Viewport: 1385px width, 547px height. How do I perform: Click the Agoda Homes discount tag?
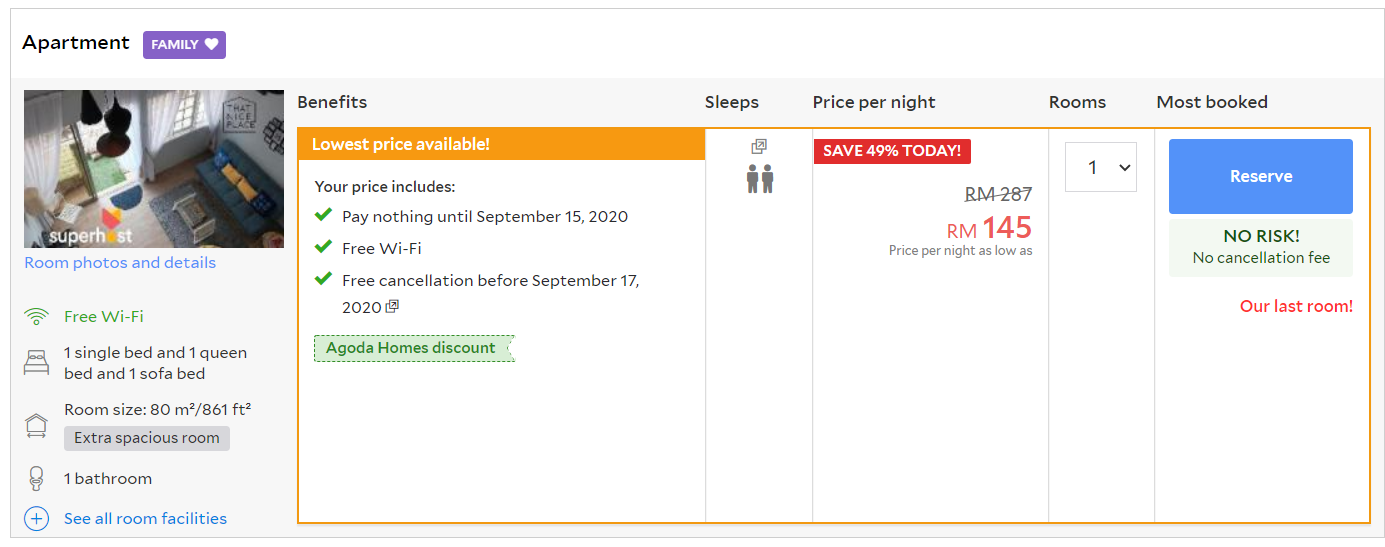[x=412, y=348]
